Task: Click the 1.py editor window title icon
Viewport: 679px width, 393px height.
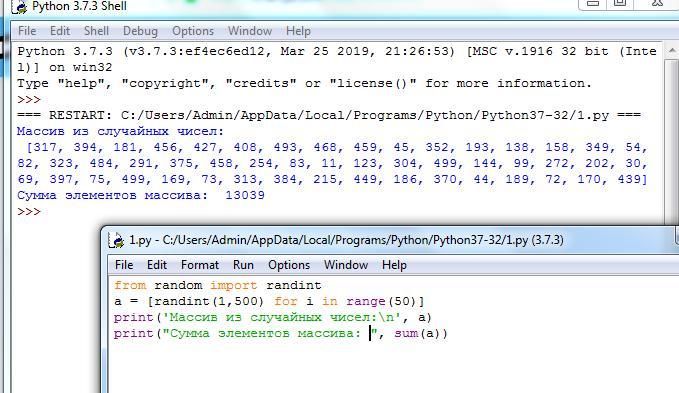Action: pos(116,240)
